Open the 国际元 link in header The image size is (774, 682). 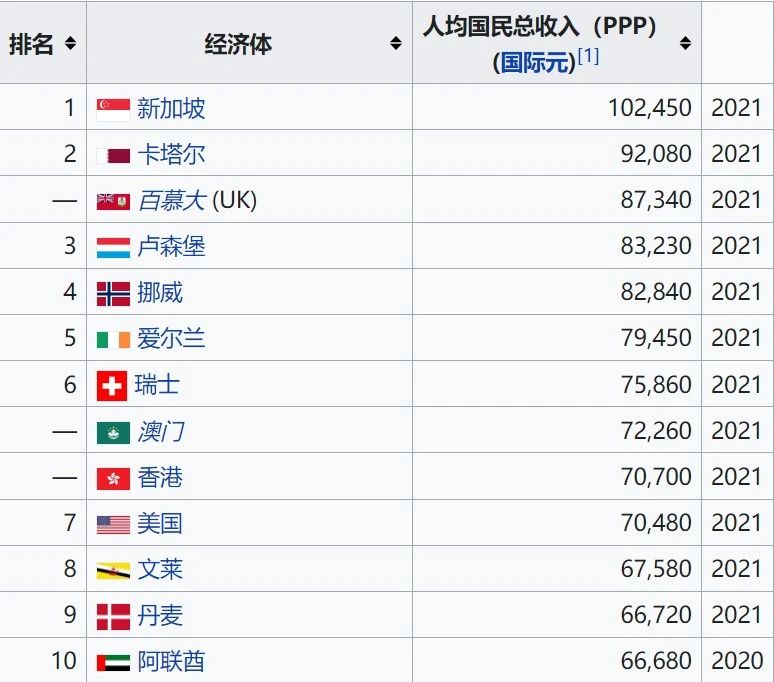point(535,63)
